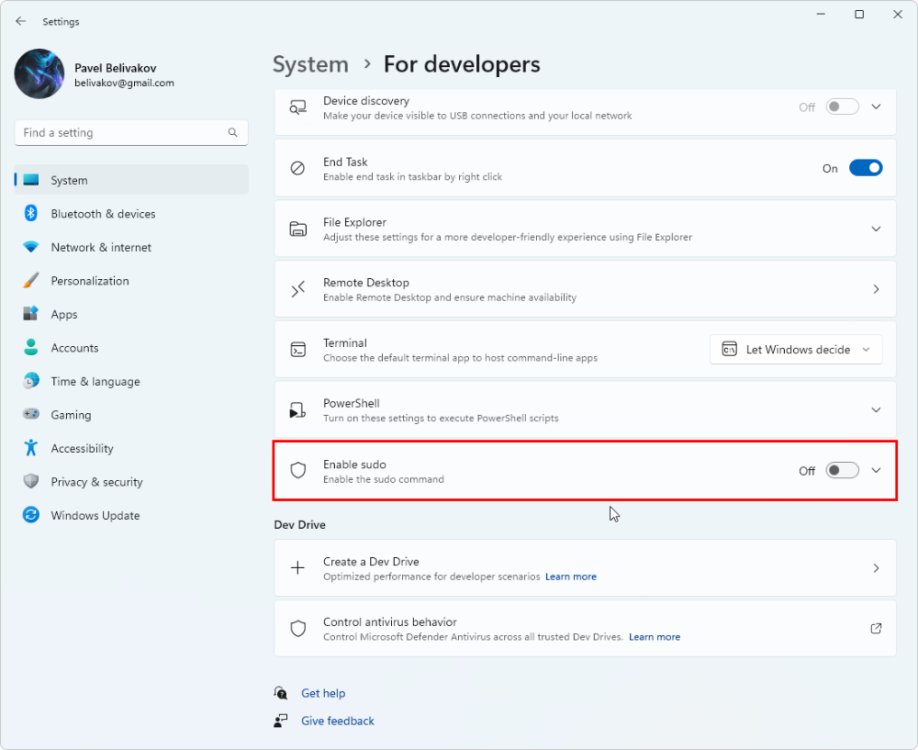Click the File Explorer folder icon
The height and width of the screenshot is (750, 918).
tap(298, 229)
